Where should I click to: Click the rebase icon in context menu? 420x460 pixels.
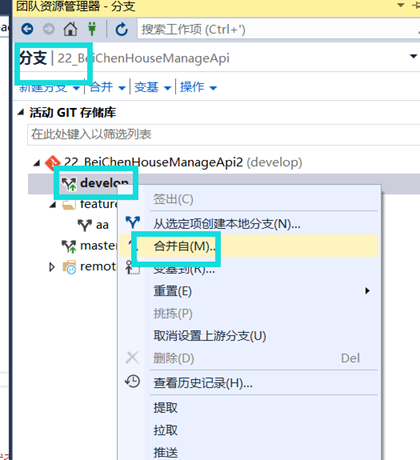132,267
